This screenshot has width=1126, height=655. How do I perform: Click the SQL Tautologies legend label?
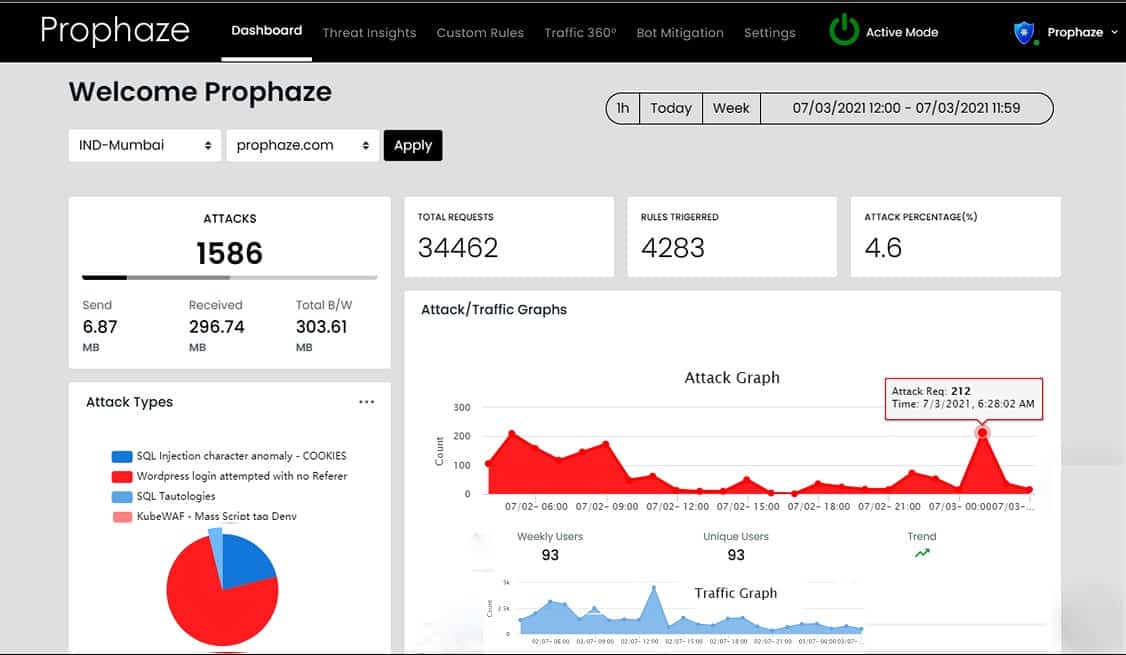click(x=176, y=496)
